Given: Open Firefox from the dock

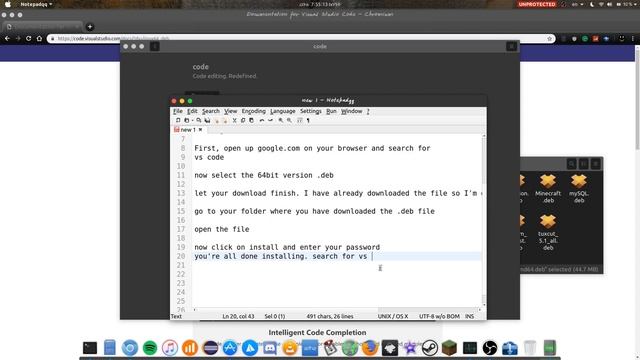Looking at the screenshot, I should coord(370,348).
